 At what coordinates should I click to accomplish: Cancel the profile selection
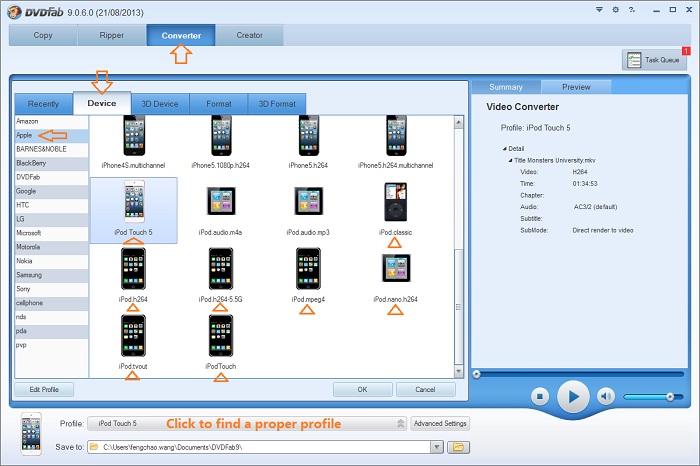pyautogui.click(x=425, y=389)
